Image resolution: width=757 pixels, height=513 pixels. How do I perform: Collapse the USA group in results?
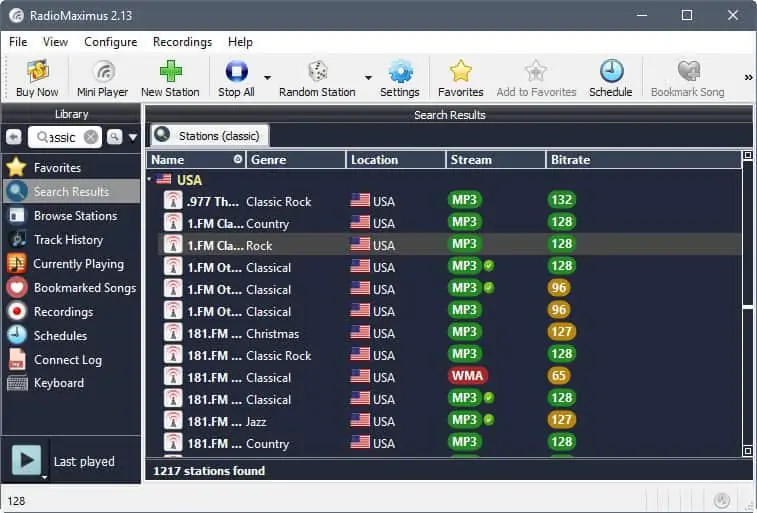[x=150, y=180]
